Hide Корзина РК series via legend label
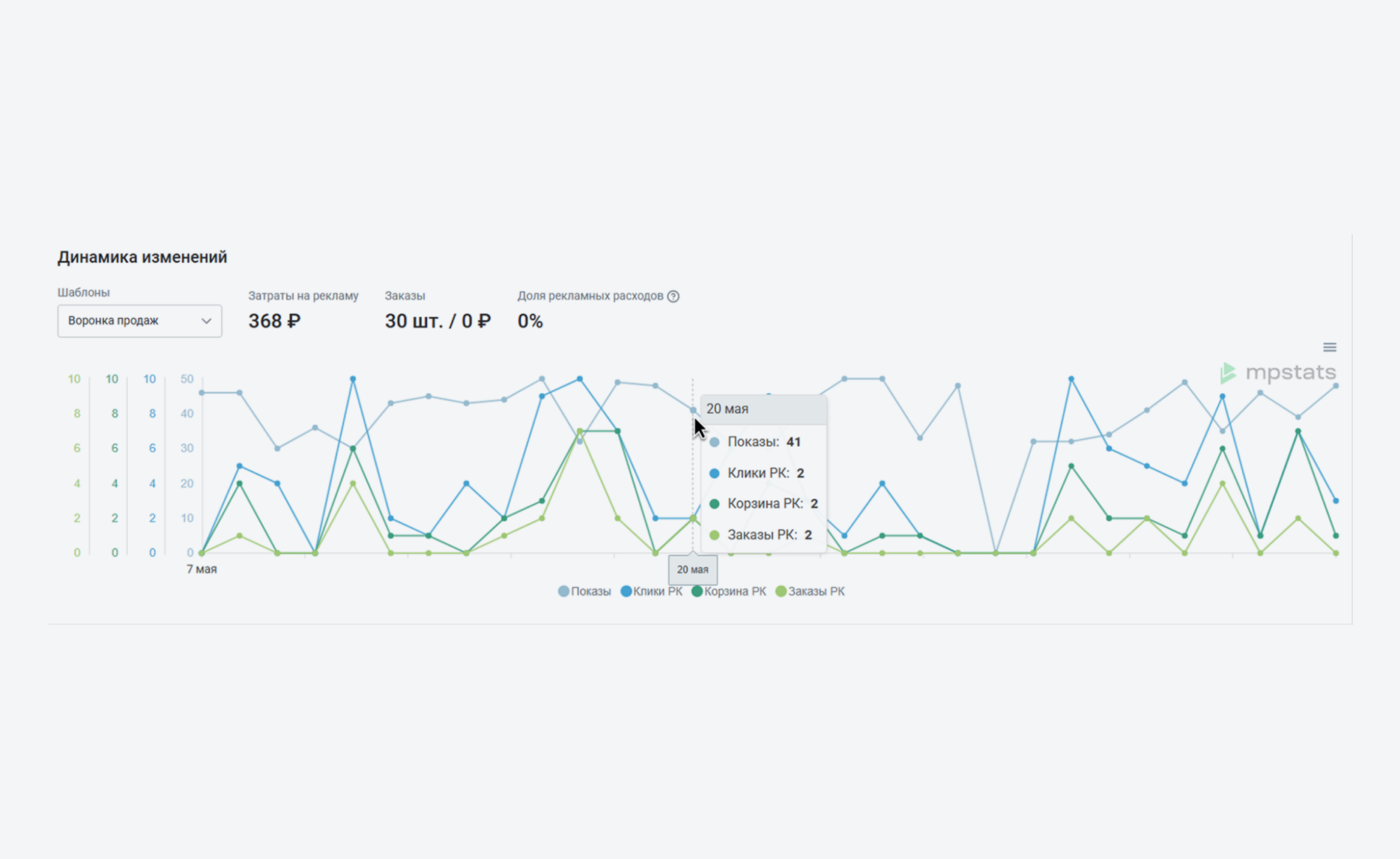The image size is (1400, 859). 735,592
